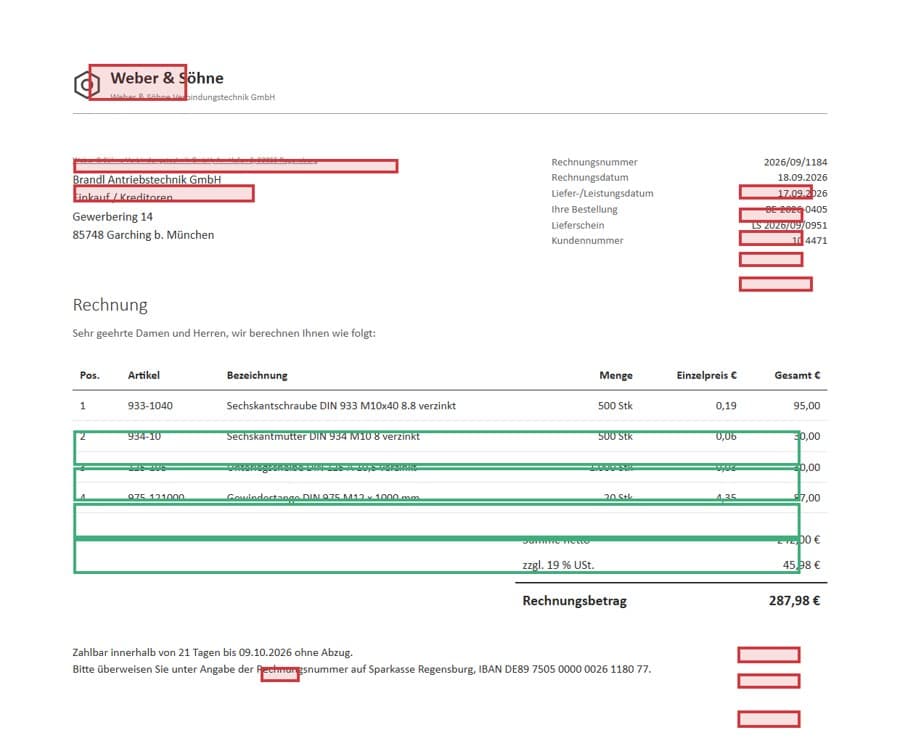900x738 pixels.
Task: Select recipient name 'Brandl Antriebstechnik GmbH'
Action: coord(147,180)
